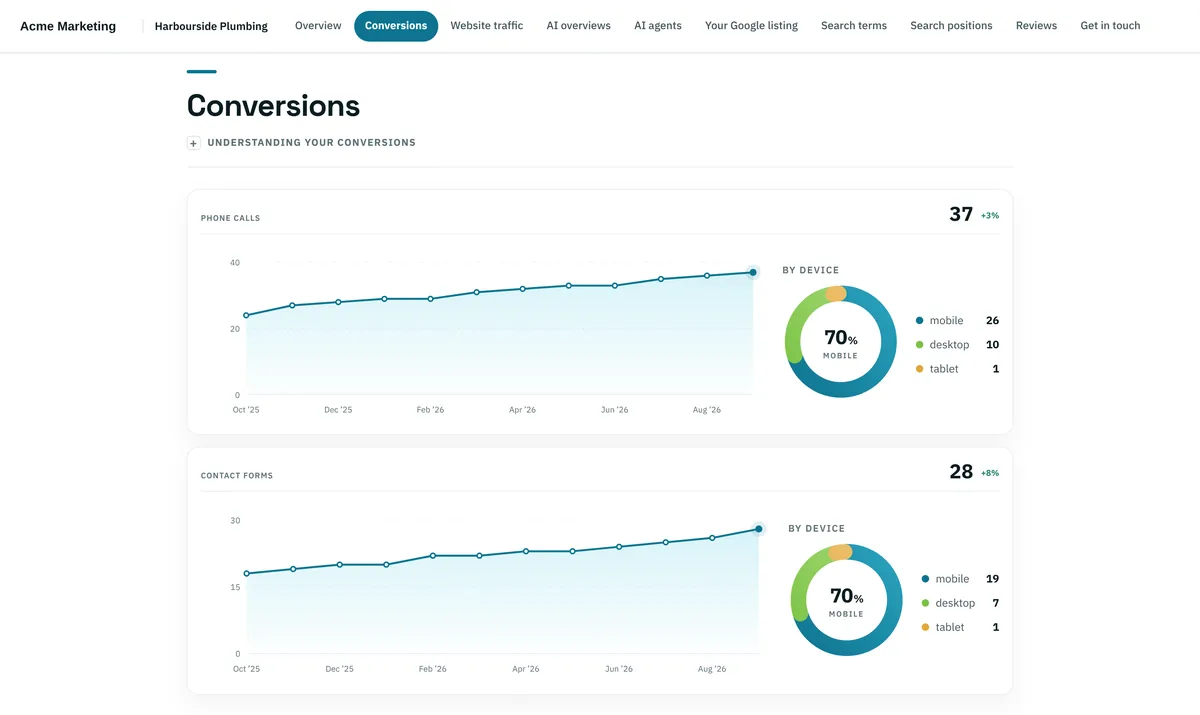
Task: Open Search positions tab
Action: click(x=951, y=26)
